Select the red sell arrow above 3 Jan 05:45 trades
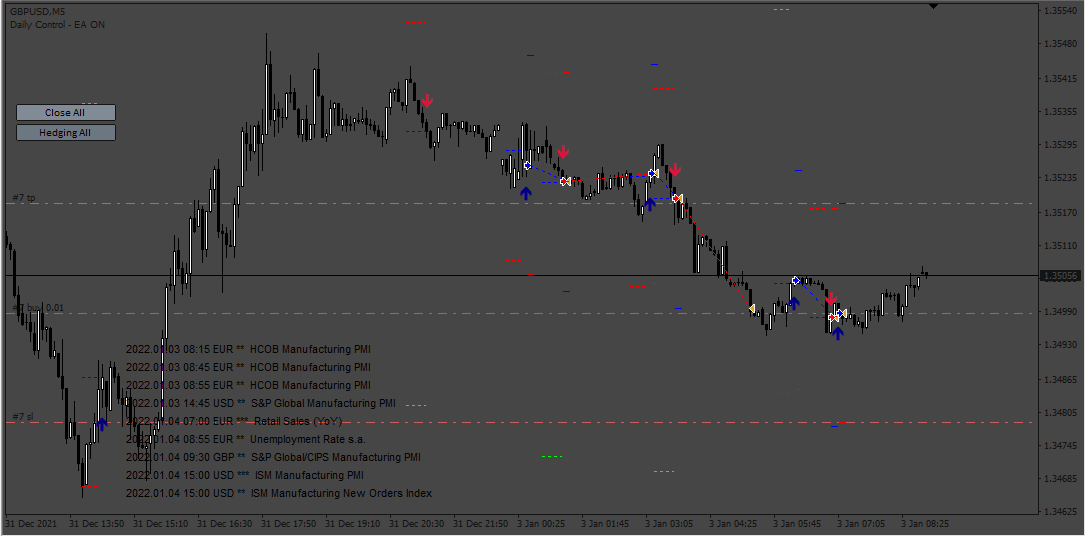The width and height of the screenshot is (1086, 536). (x=830, y=299)
